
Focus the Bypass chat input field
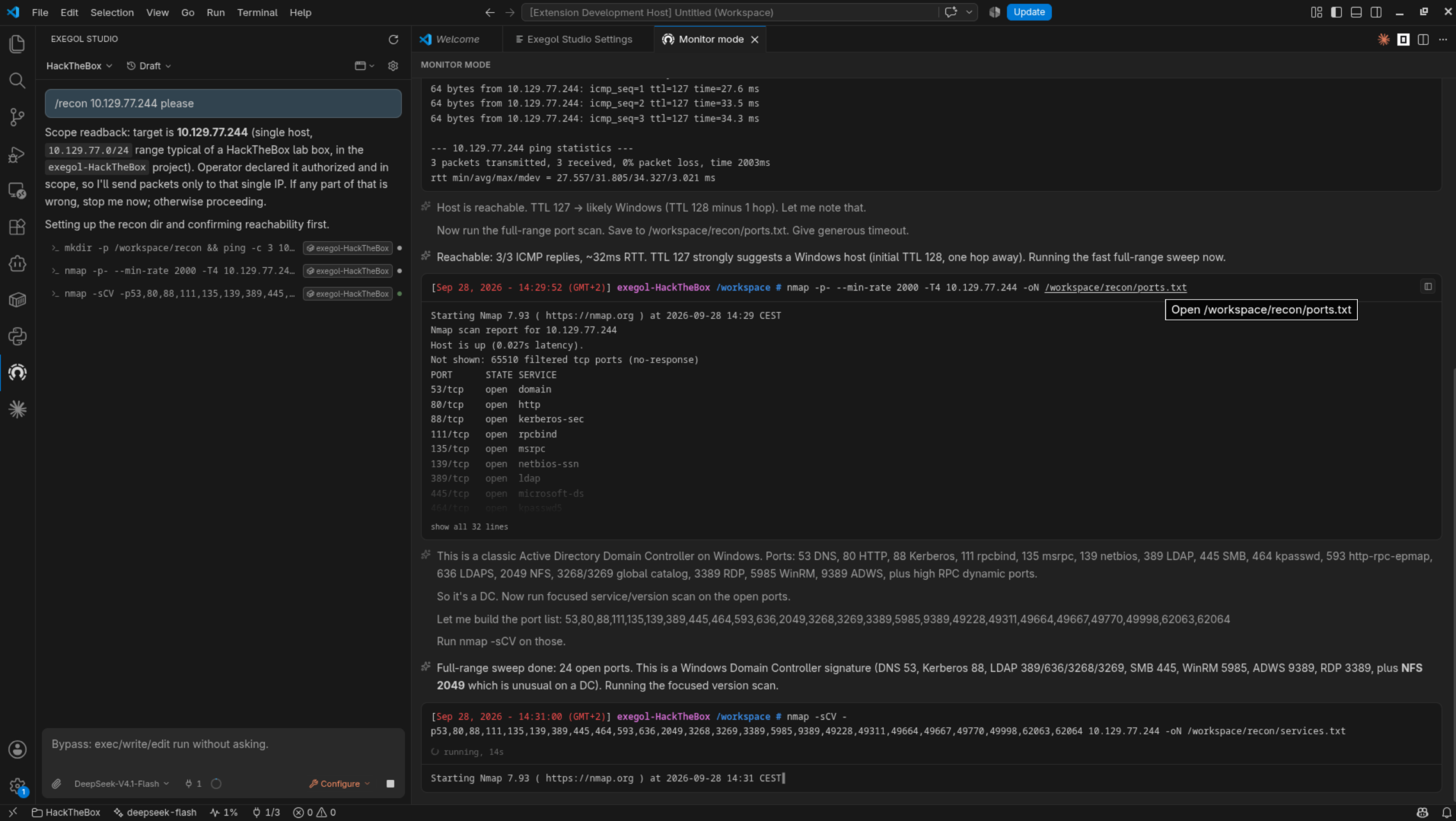[x=223, y=745]
